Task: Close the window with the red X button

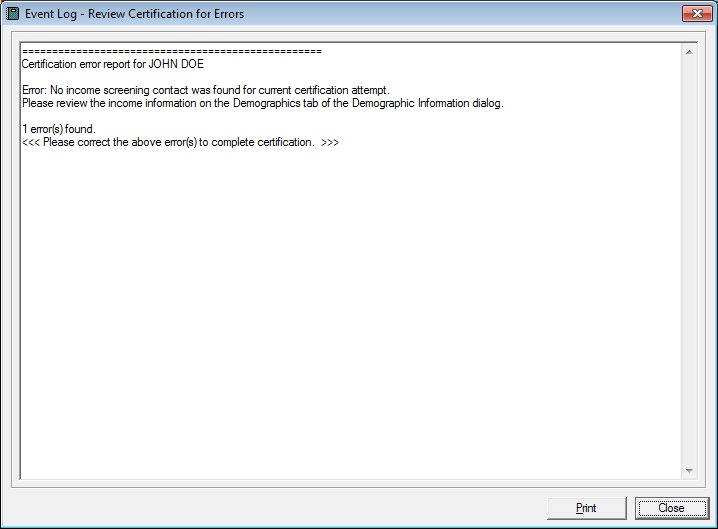Action: (695, 14)
